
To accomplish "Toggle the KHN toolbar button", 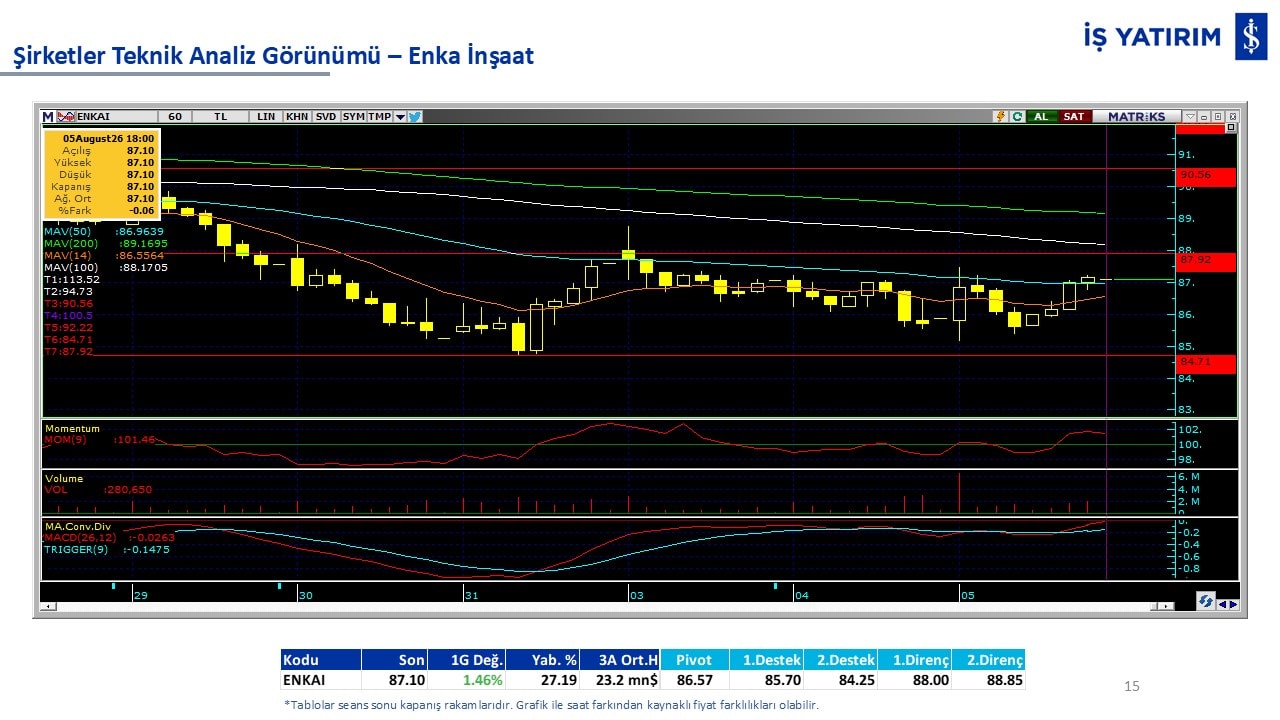I will (x=297, y=116).
